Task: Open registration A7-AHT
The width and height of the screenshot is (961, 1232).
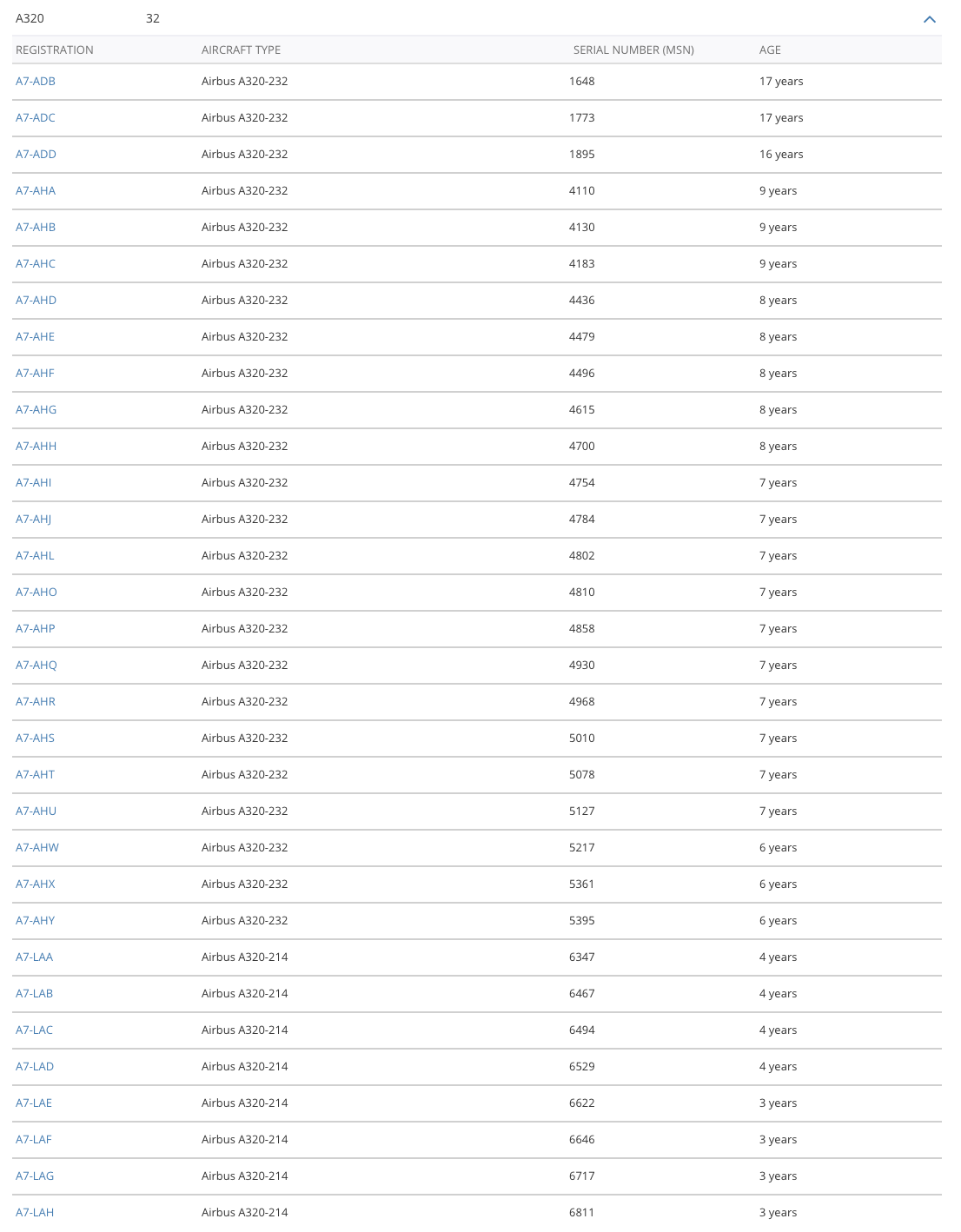Action: click(x=36, y=775)
